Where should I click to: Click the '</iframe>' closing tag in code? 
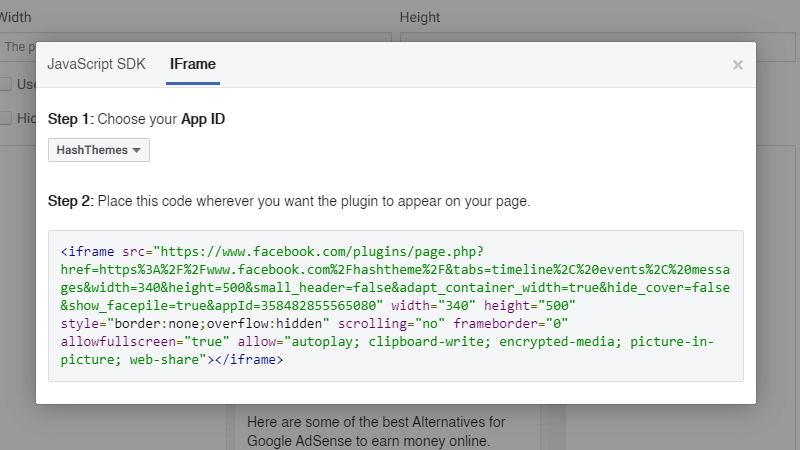tap(249, 359)
